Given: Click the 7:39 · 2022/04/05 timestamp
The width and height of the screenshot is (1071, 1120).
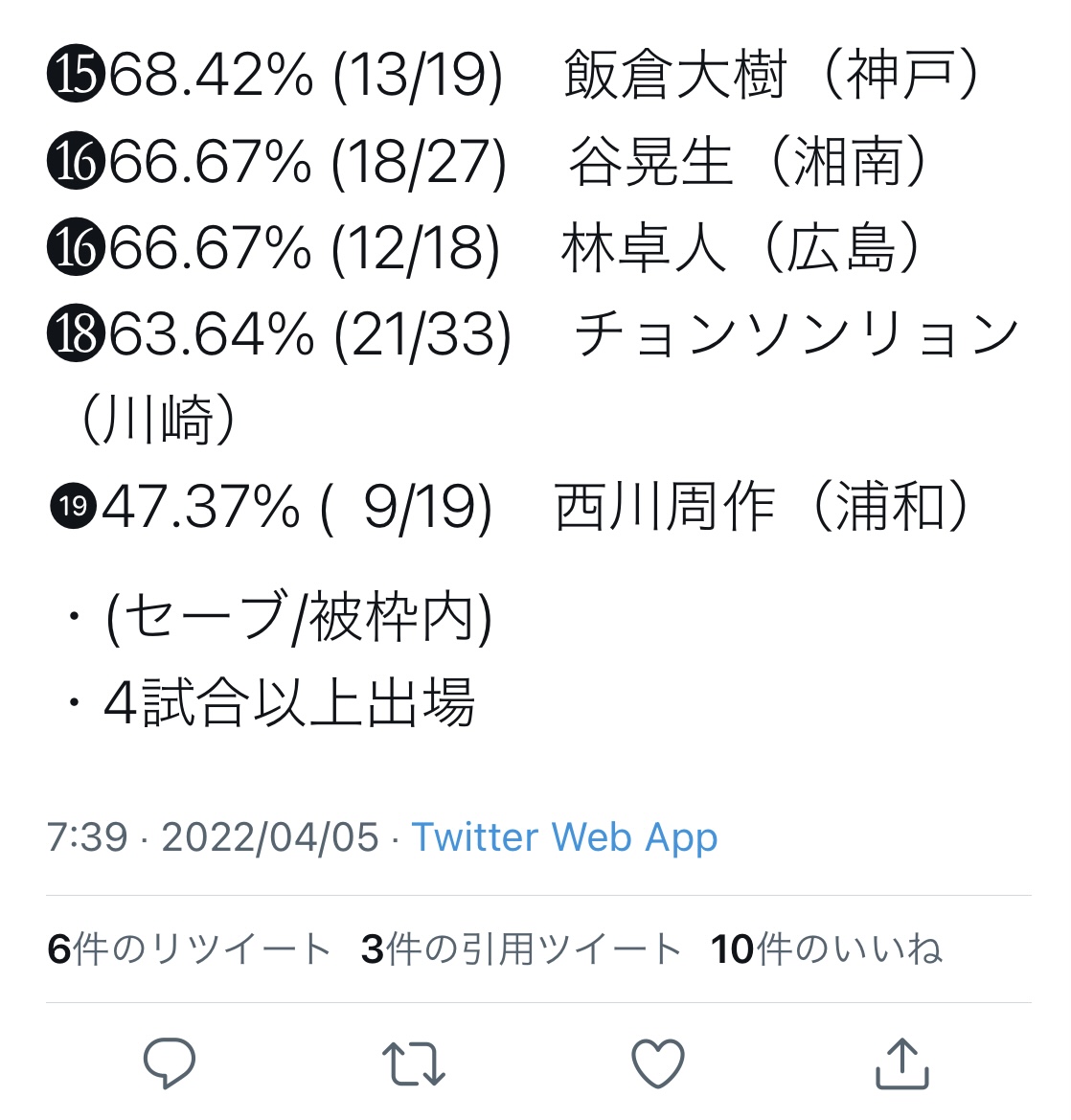Looking at the screenshot, I should click(213, 837).
